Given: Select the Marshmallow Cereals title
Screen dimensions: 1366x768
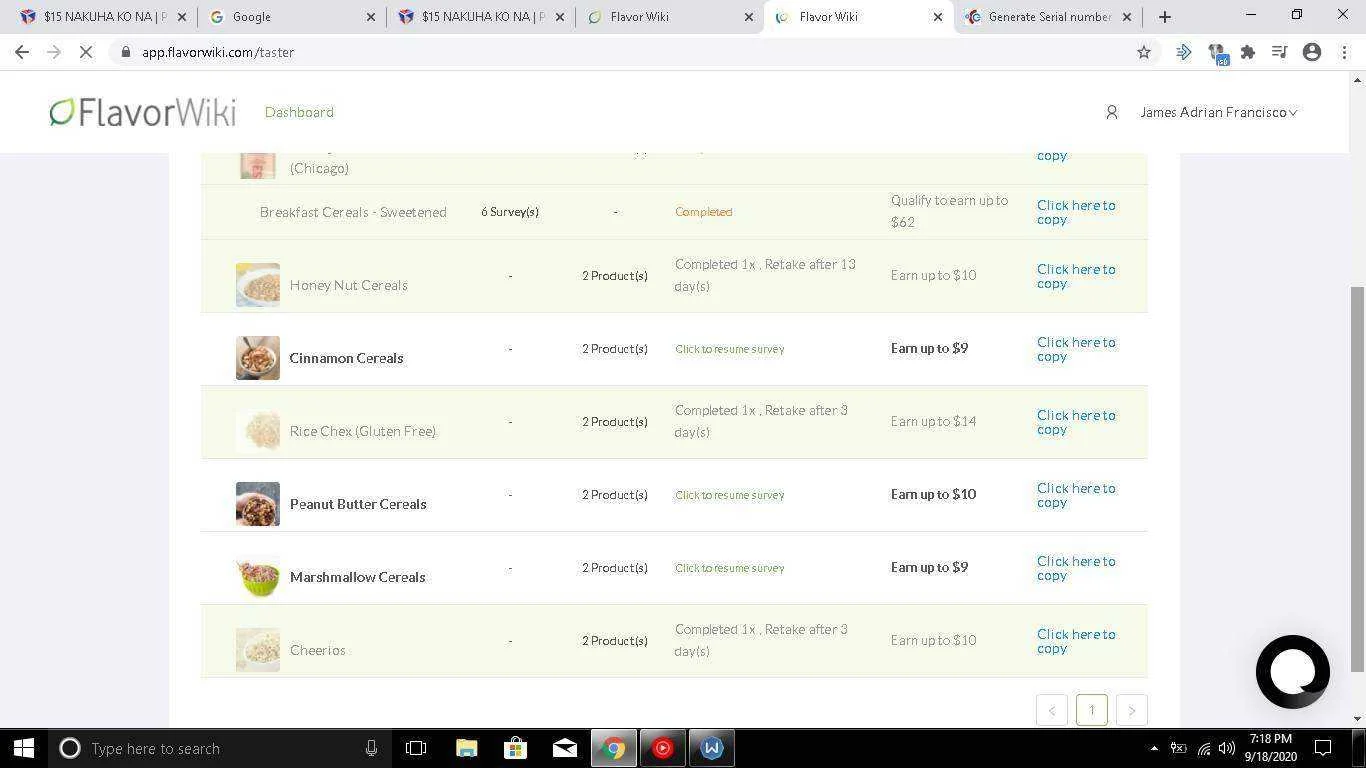Looking at the screenshot, I should click(x=357, y=577).
